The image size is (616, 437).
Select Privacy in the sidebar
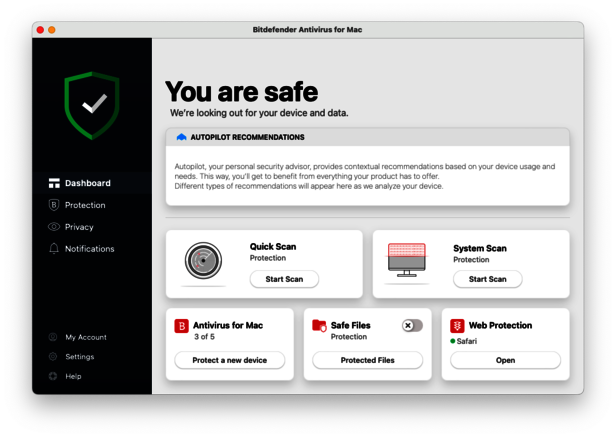(x=79, y=227)
